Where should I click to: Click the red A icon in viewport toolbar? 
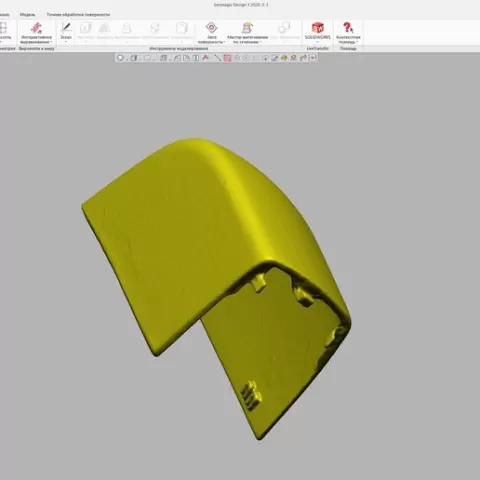[x=205, y=58]
